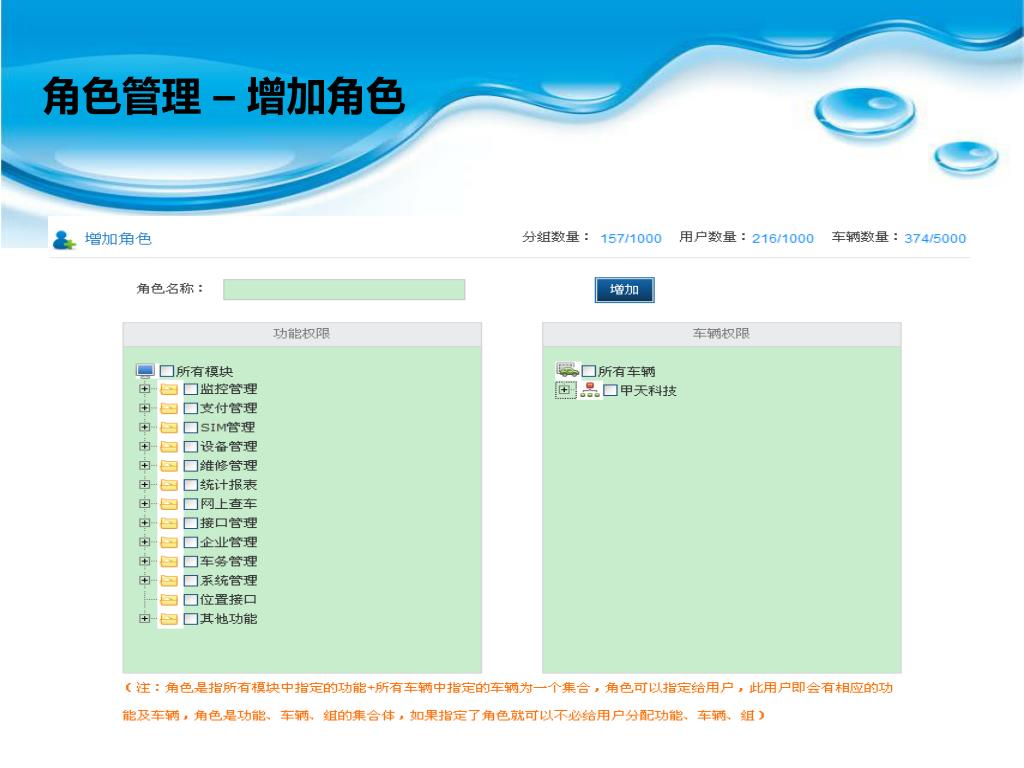Click the organization icon beside 甲天科技
The width and height of the screenshot is (1024, 768).
(x=590, y=390)
